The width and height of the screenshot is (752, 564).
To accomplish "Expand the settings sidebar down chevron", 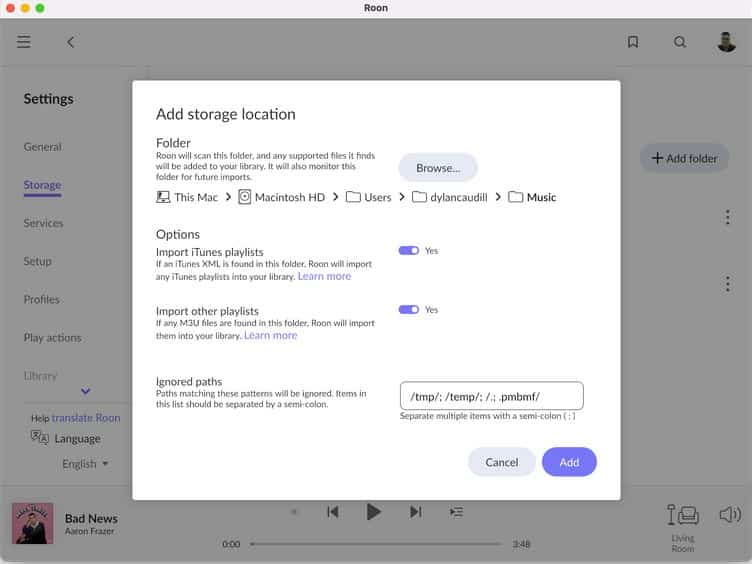I will 85,391.
